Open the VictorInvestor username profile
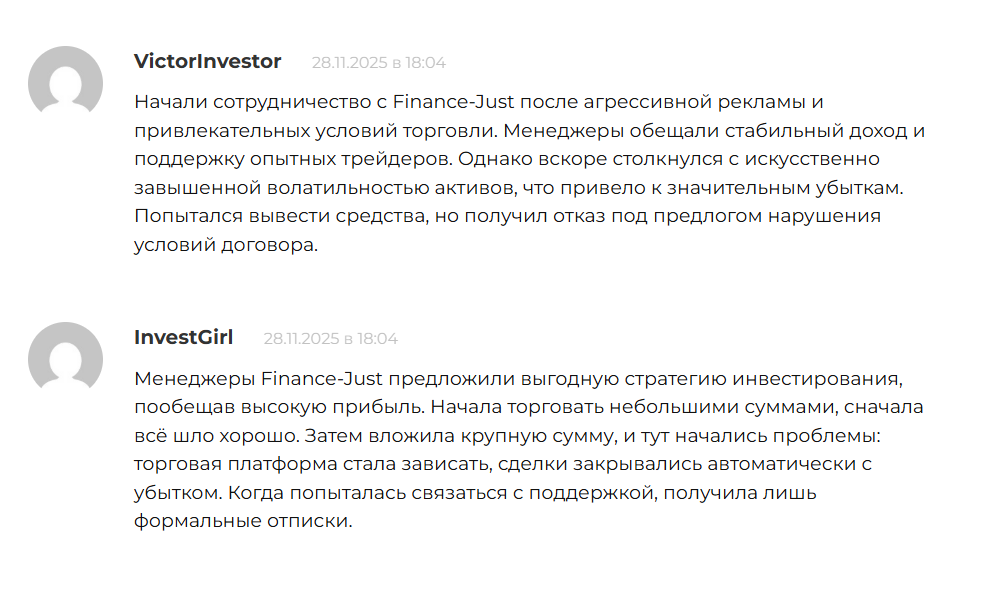This screenshot has width=1002, height=590. pyautogui.click(x=207, y=61)
